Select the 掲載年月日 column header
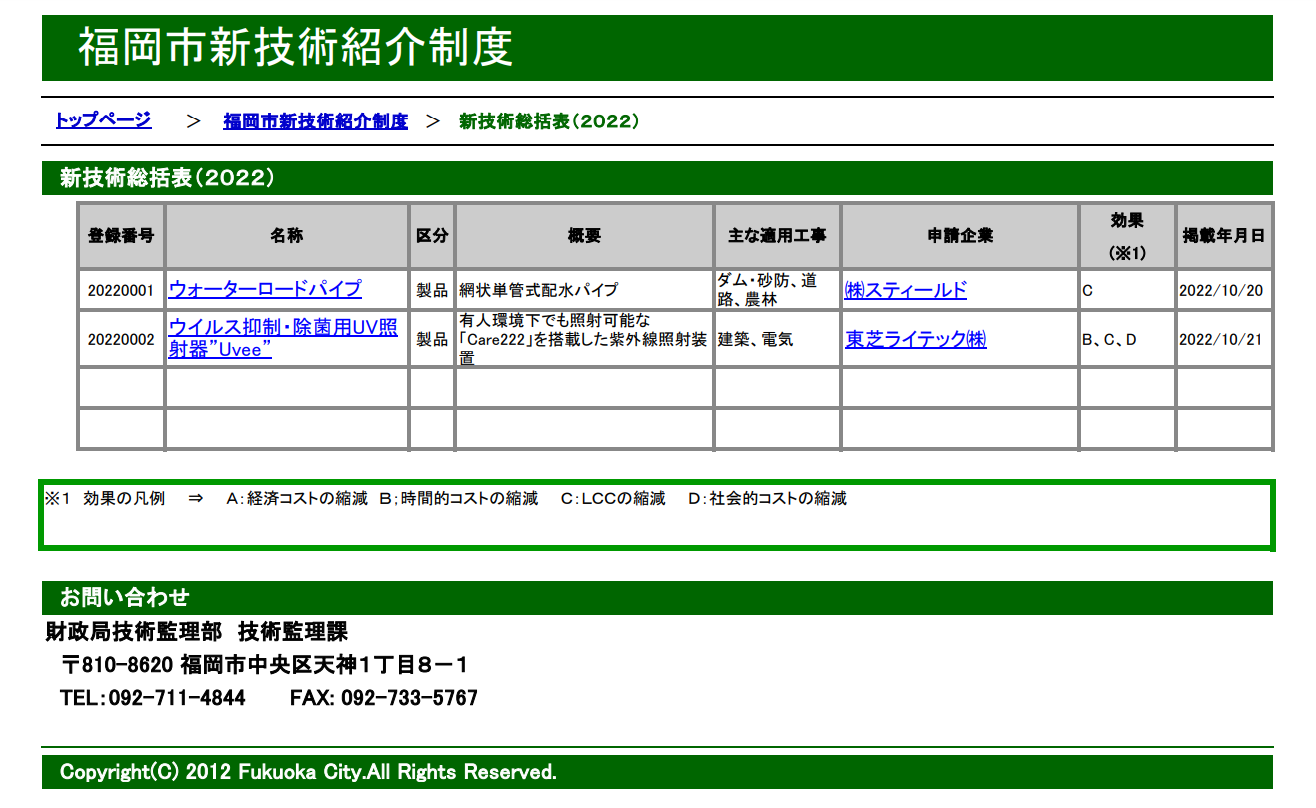1316x808 pixels. (1224, 236)
